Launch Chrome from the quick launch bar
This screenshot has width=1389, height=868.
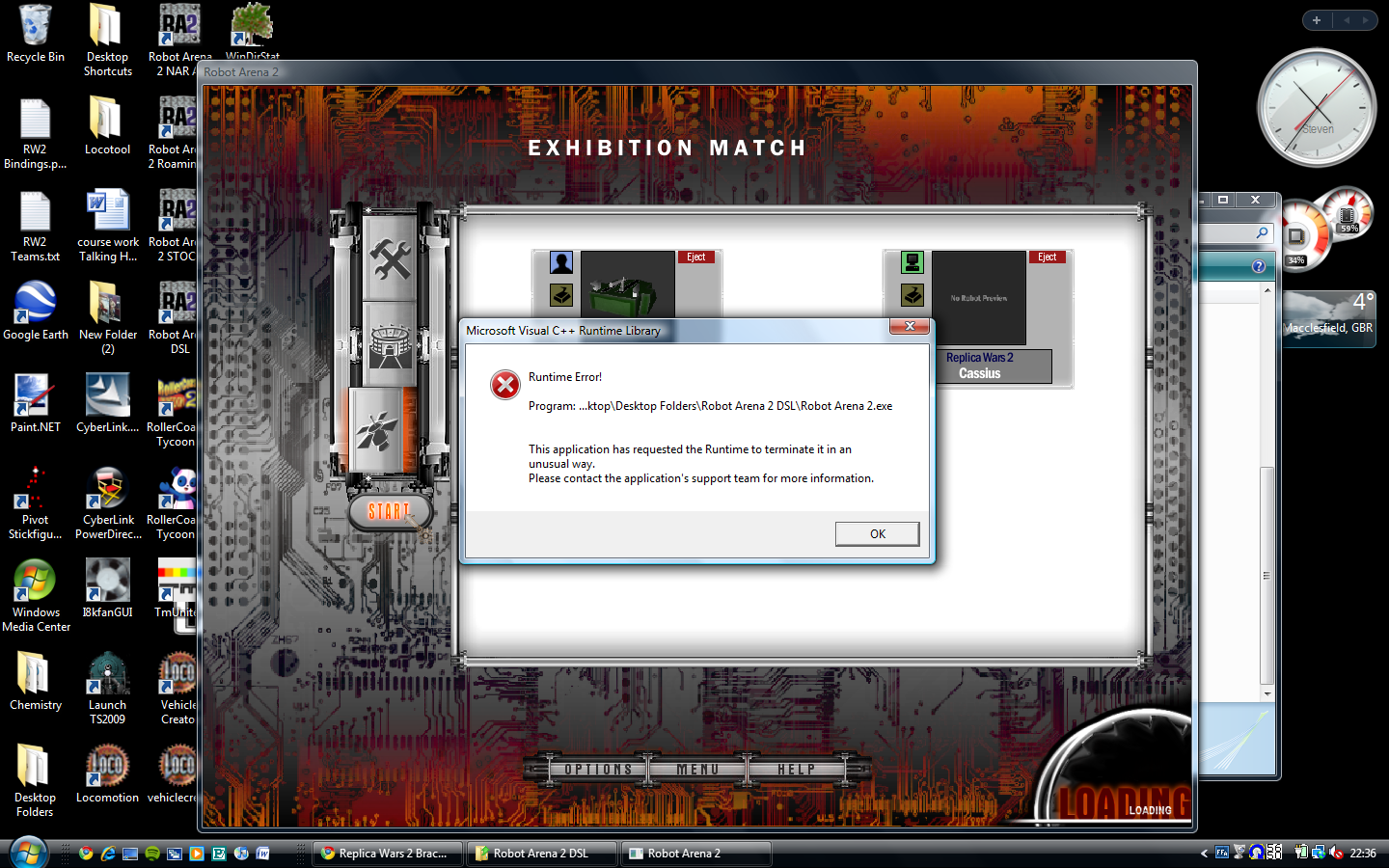click(x=86, y=853)
